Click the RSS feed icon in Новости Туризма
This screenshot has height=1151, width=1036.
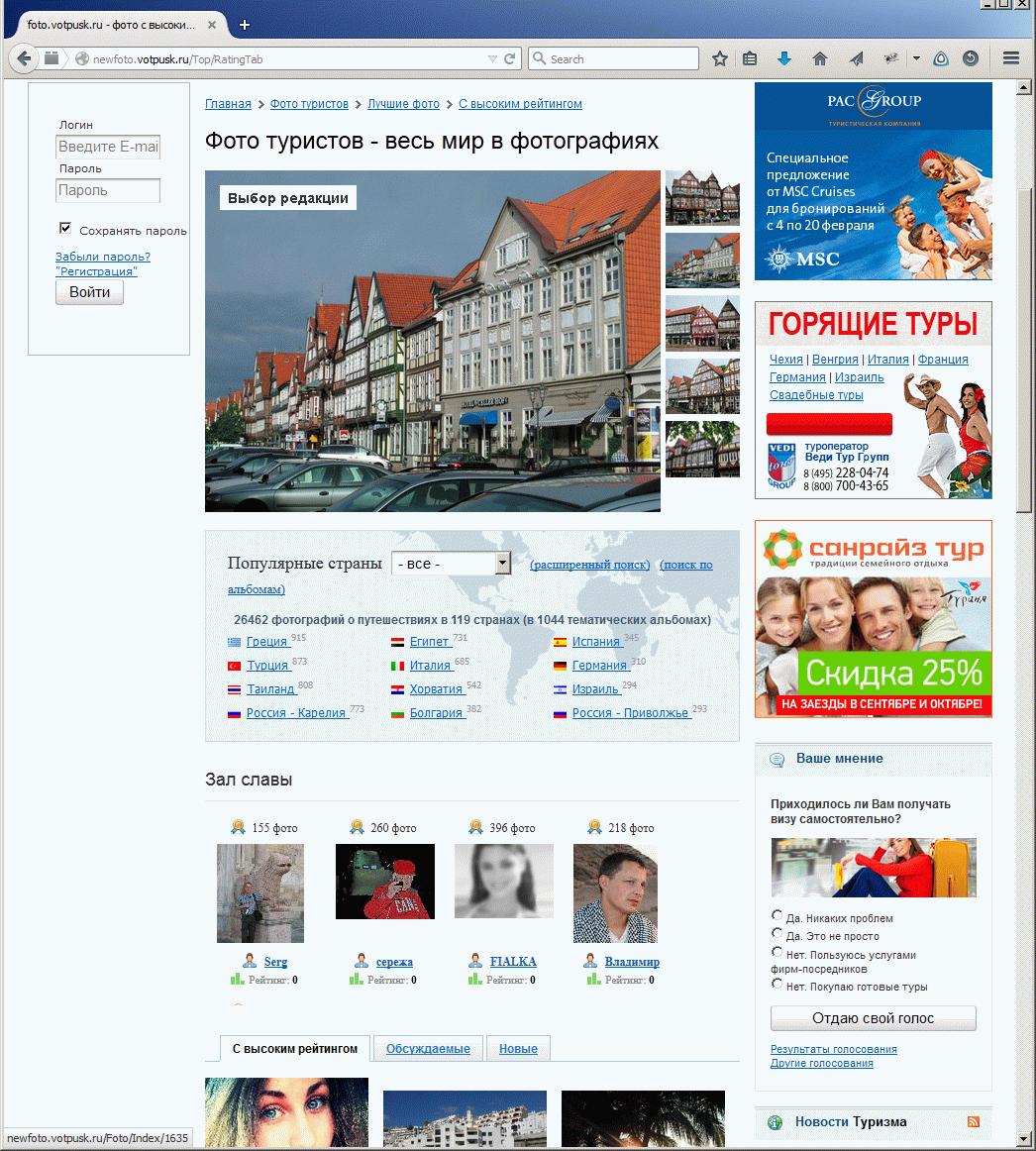tap(974, 1121)
